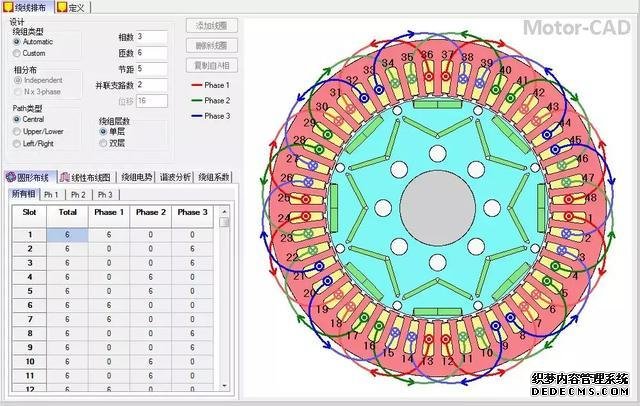Click the red Phase 1 legend line

195,86
